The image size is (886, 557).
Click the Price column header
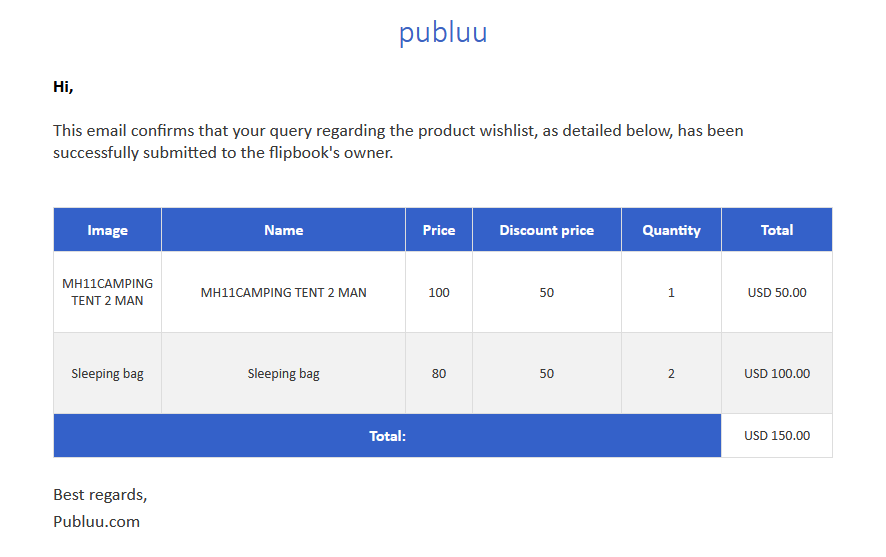tap(439, 230)
